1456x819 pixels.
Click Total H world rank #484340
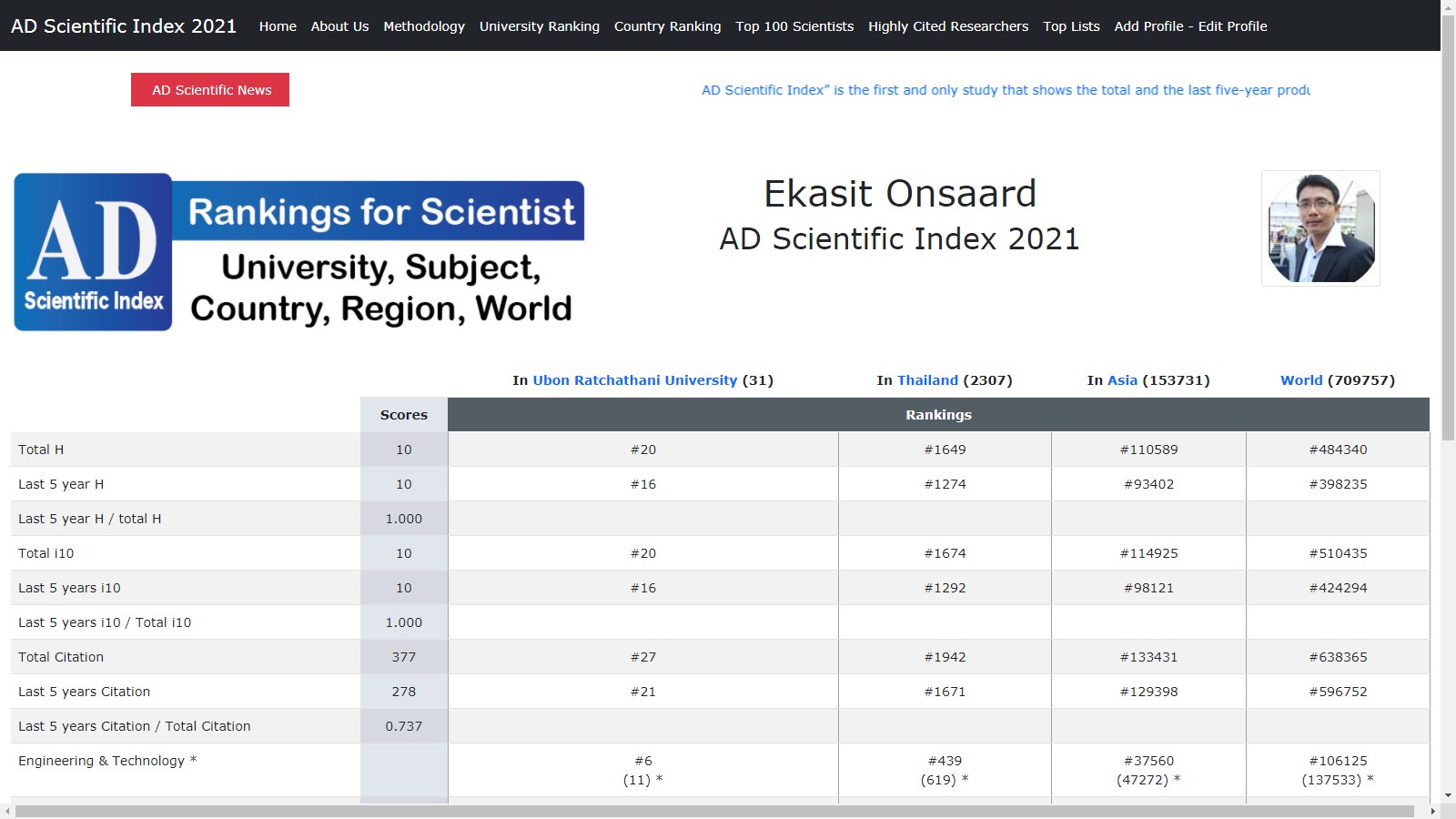point(1338,450)
